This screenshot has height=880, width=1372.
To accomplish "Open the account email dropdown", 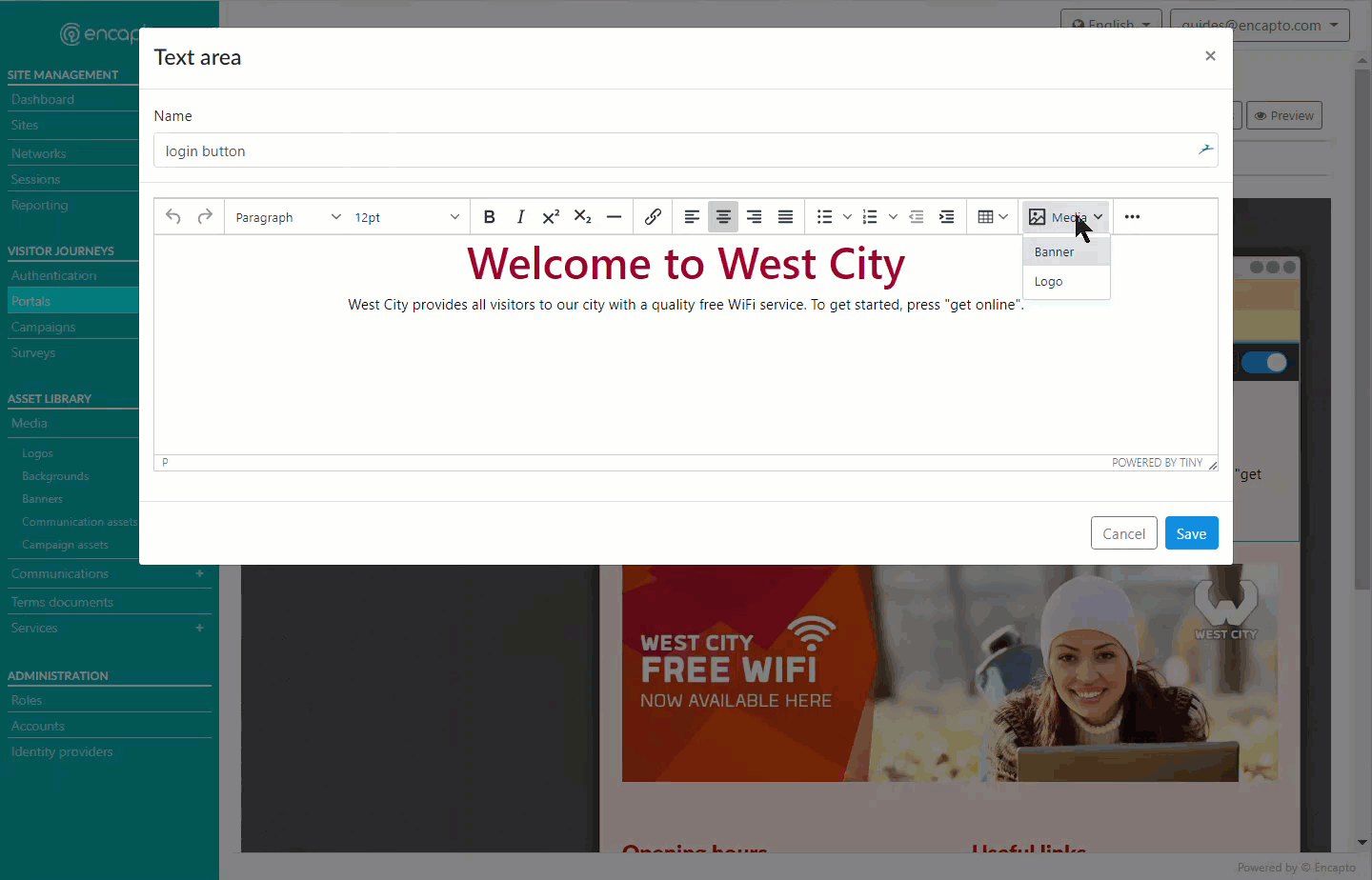I will pyautogui.click(x=1260, y=26).
